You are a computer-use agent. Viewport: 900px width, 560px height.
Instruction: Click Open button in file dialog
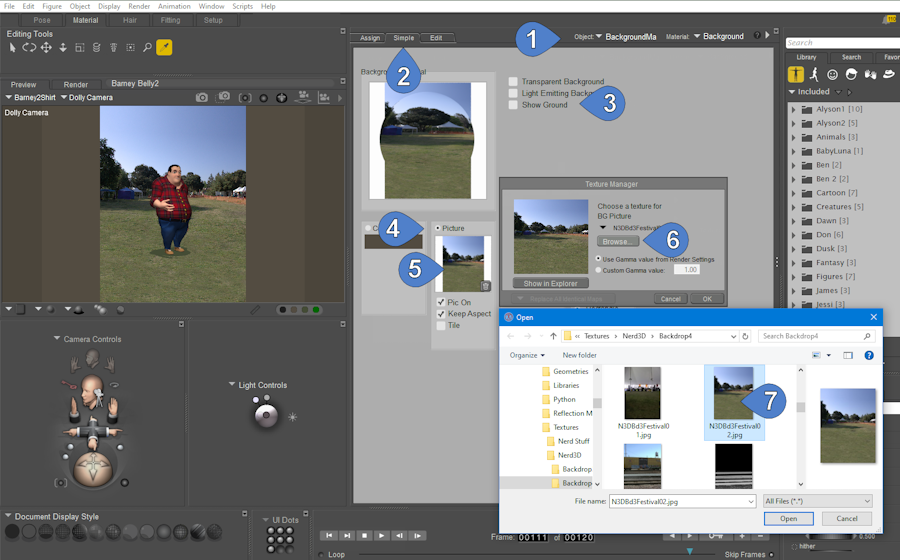pos(788,518)
